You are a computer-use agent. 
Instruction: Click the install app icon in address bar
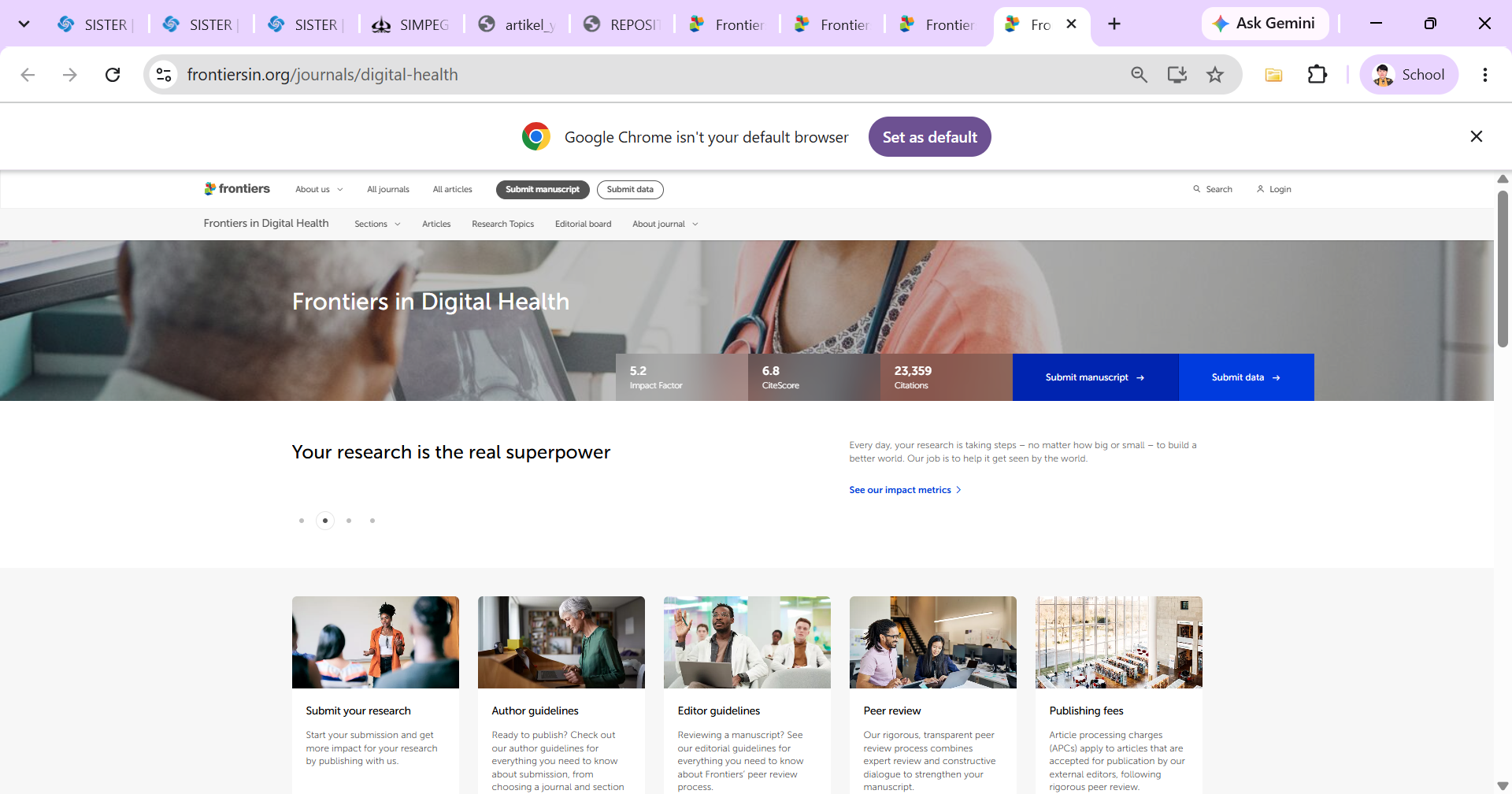coord(1177,75)
